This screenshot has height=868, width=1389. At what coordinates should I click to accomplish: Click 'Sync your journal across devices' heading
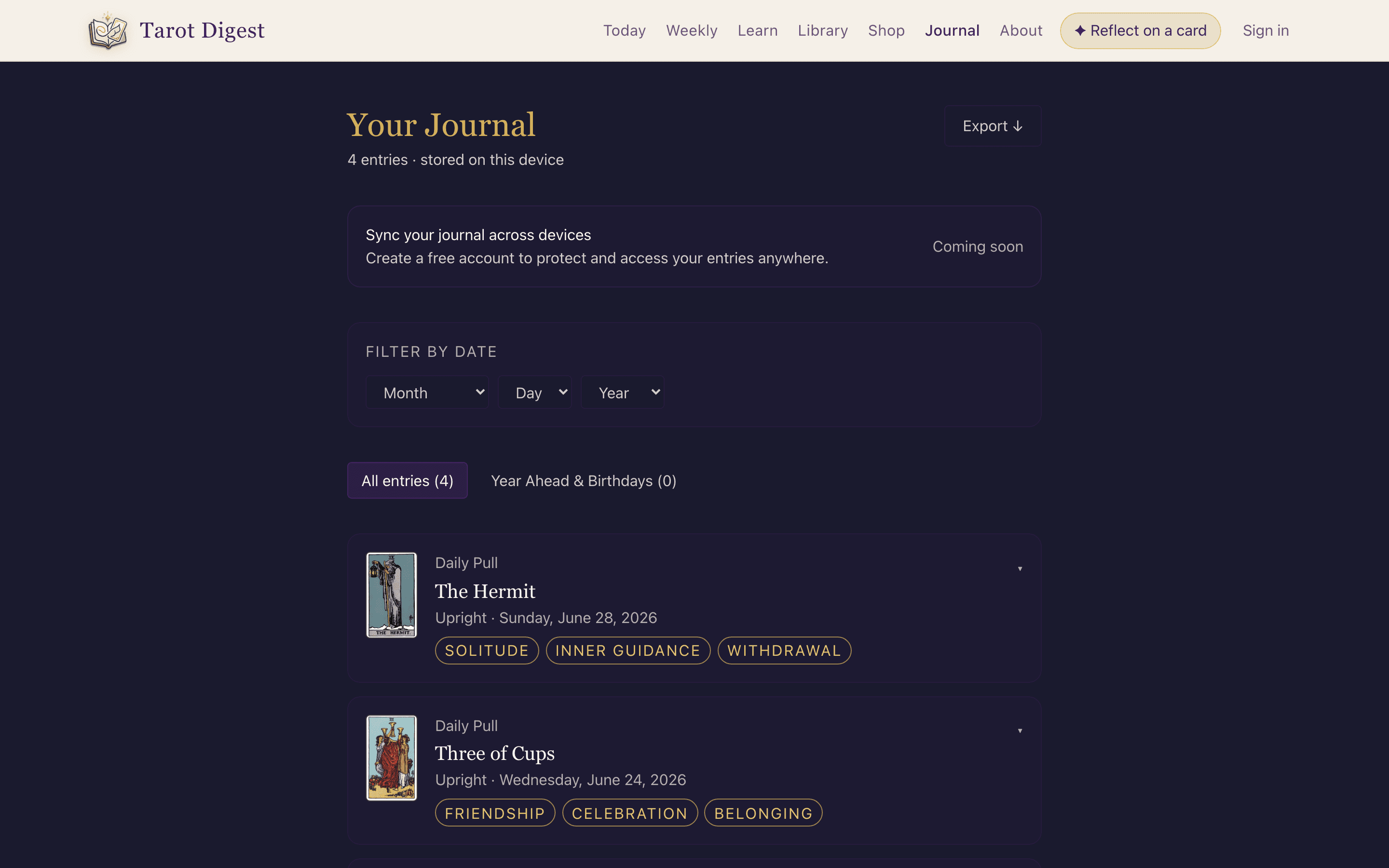click(478, 235)
